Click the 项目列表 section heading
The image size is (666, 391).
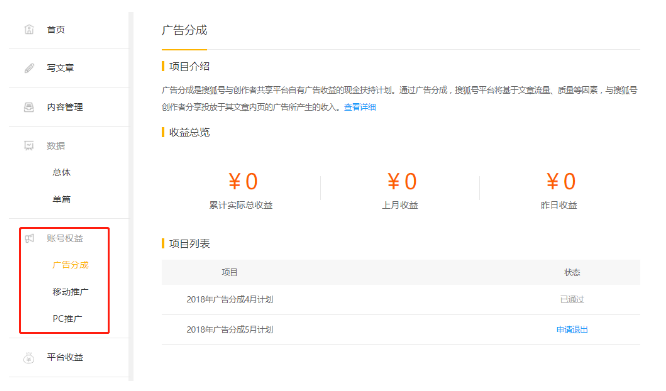[x=189, y=244]
